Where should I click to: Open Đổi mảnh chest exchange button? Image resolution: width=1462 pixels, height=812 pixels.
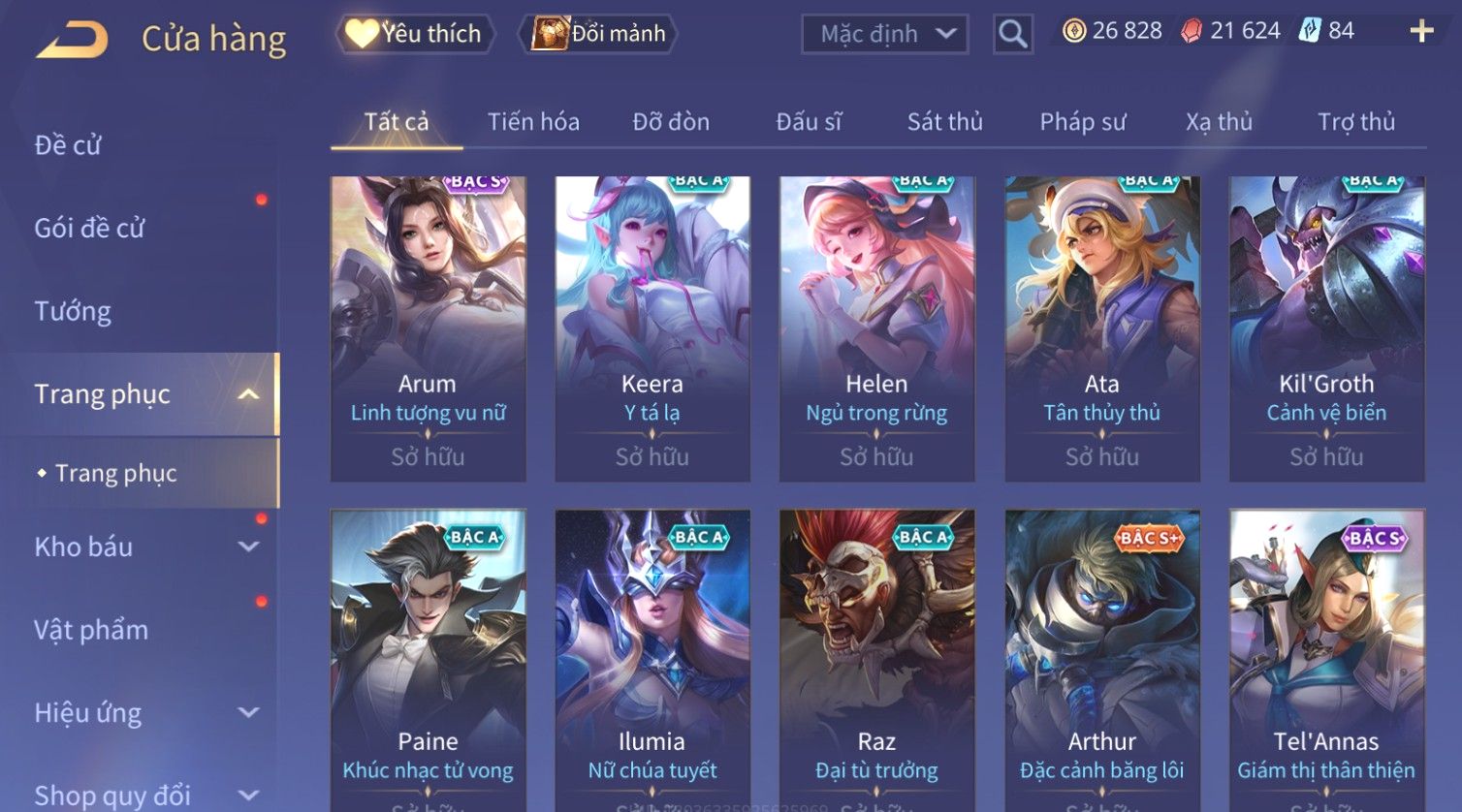pyautogui.click(x=598, y=34)
